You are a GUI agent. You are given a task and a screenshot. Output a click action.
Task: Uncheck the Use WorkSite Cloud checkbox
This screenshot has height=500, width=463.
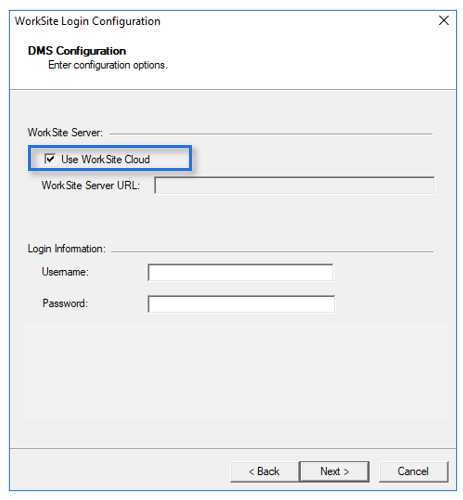pos(50,159)
